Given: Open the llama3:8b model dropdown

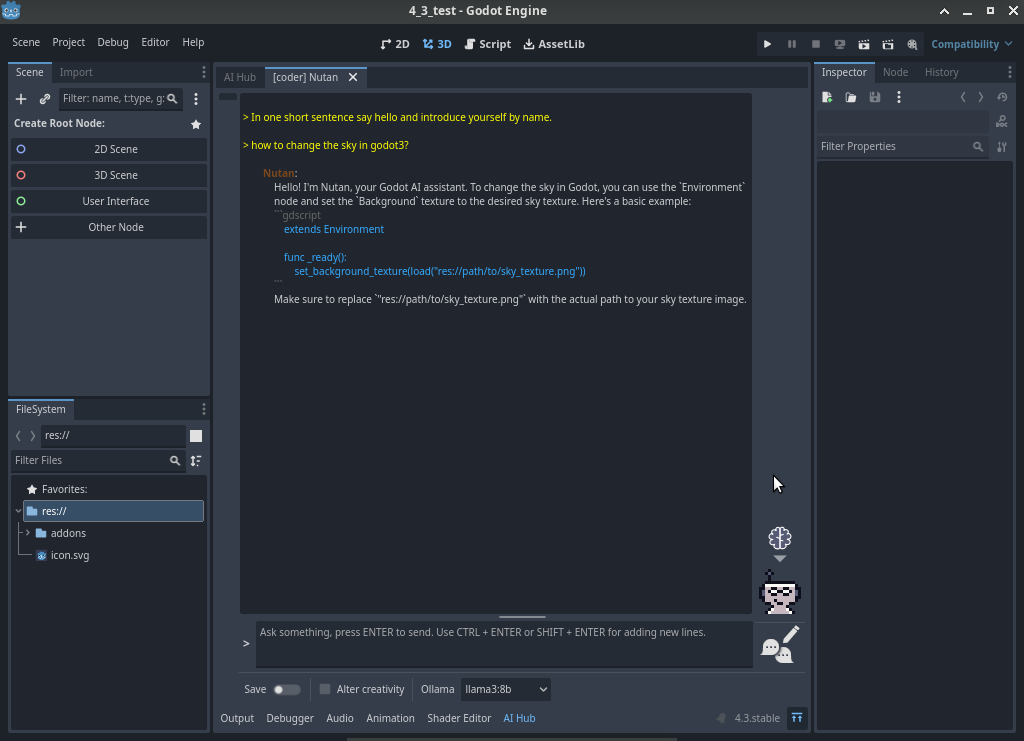Looking at the screenshot, I should coord(505,689).
